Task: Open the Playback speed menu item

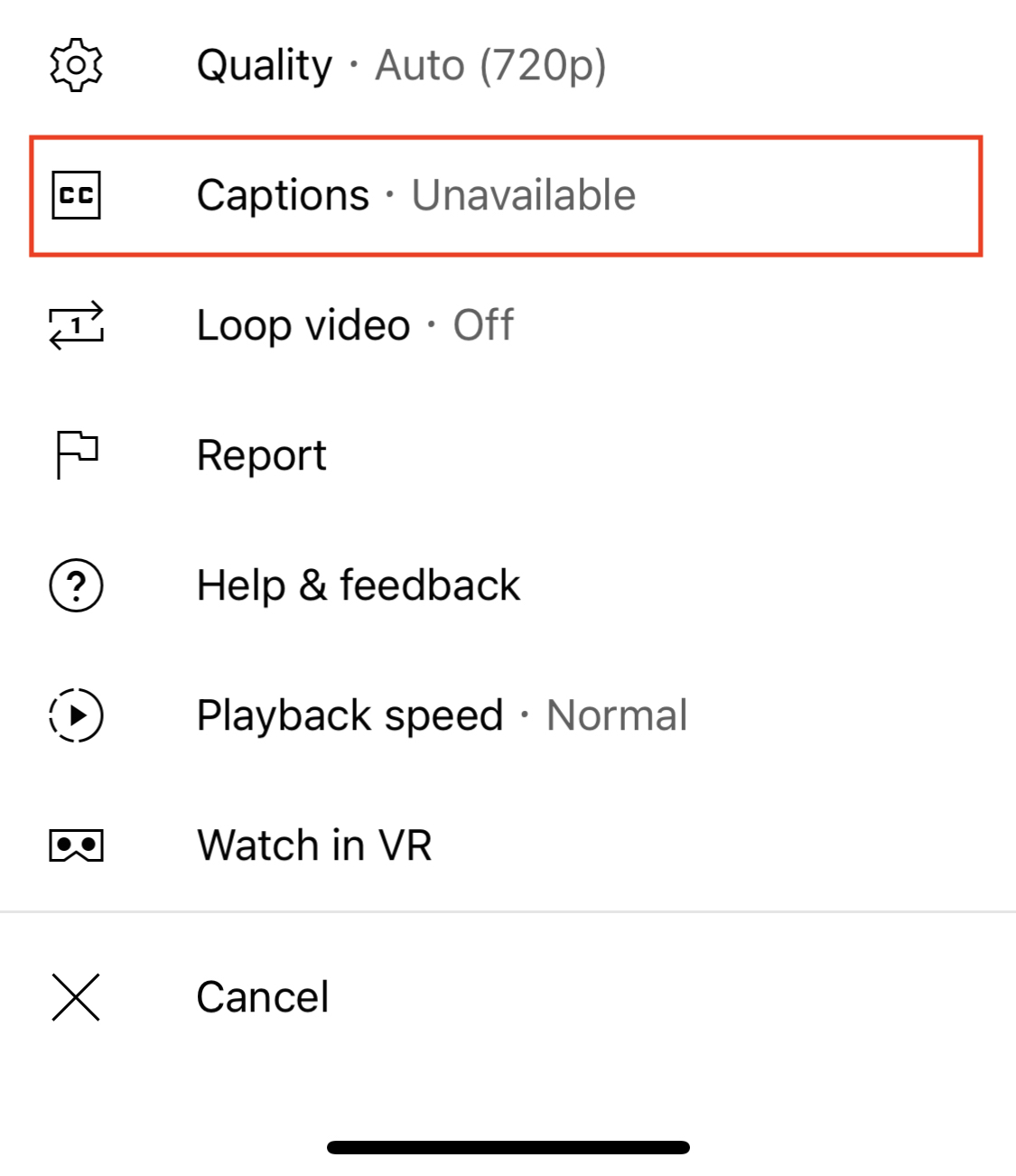Action: [350, 715]
